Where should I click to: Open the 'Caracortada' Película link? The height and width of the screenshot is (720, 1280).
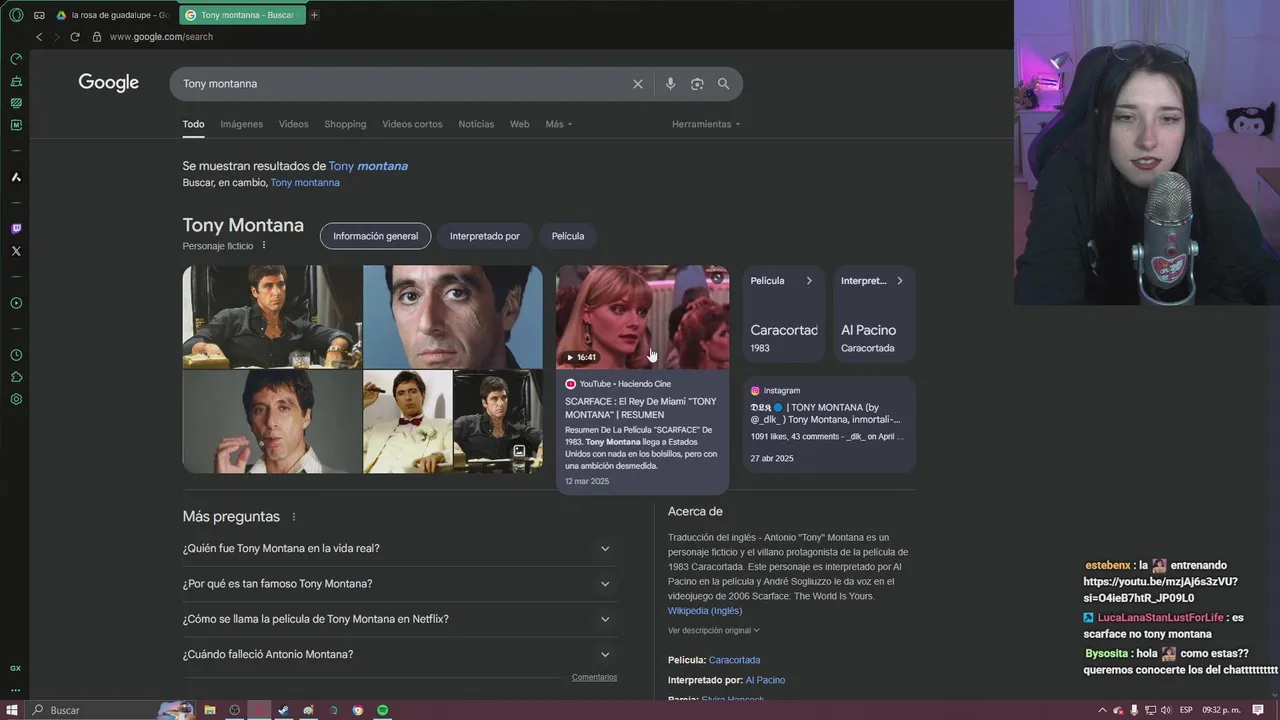734,660
